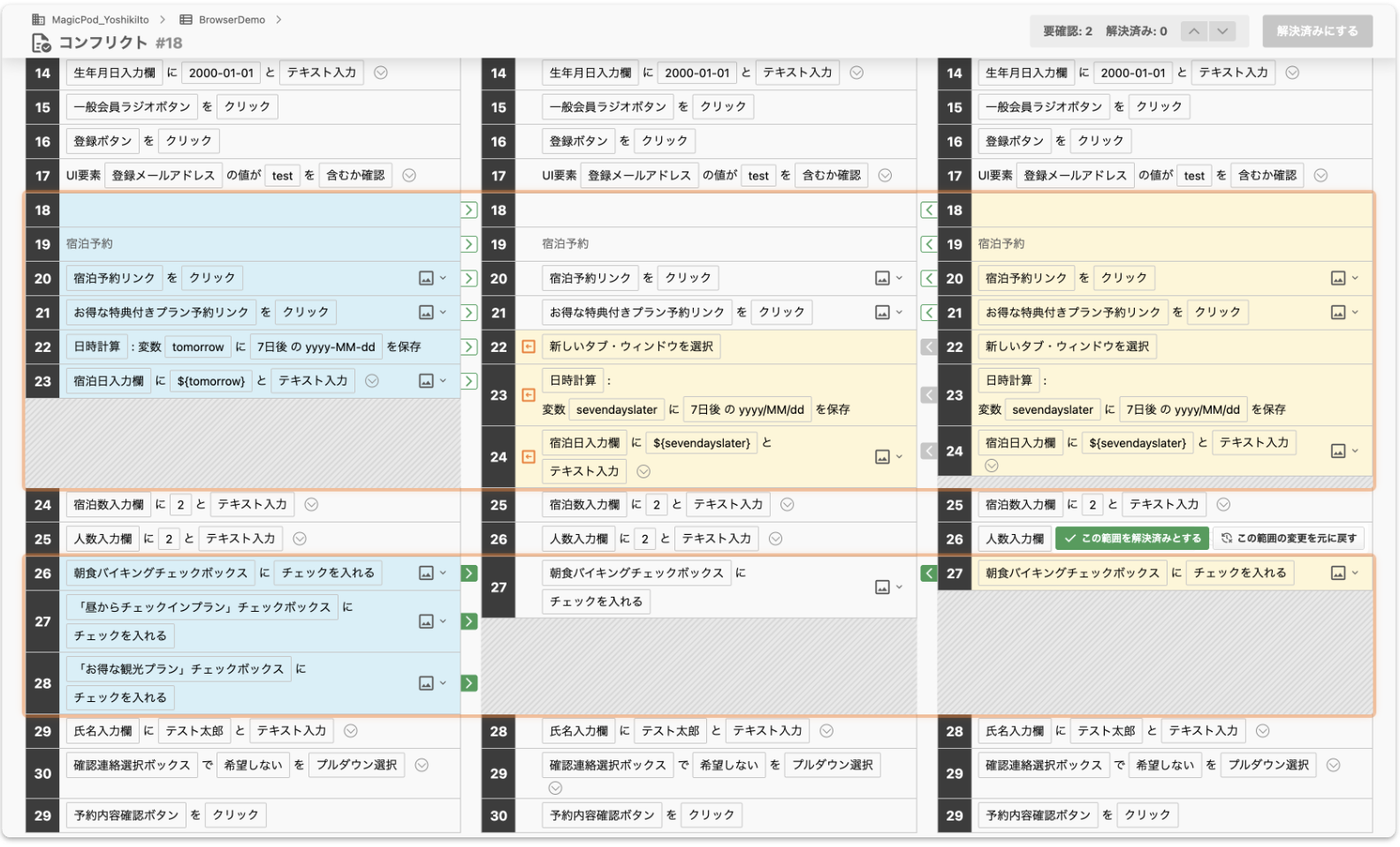Click green arrow beside 「昼からチェックインプラン」 step
Image resolution: width=1400 pixels, height=847 pixels.
[x=469, y=622]
